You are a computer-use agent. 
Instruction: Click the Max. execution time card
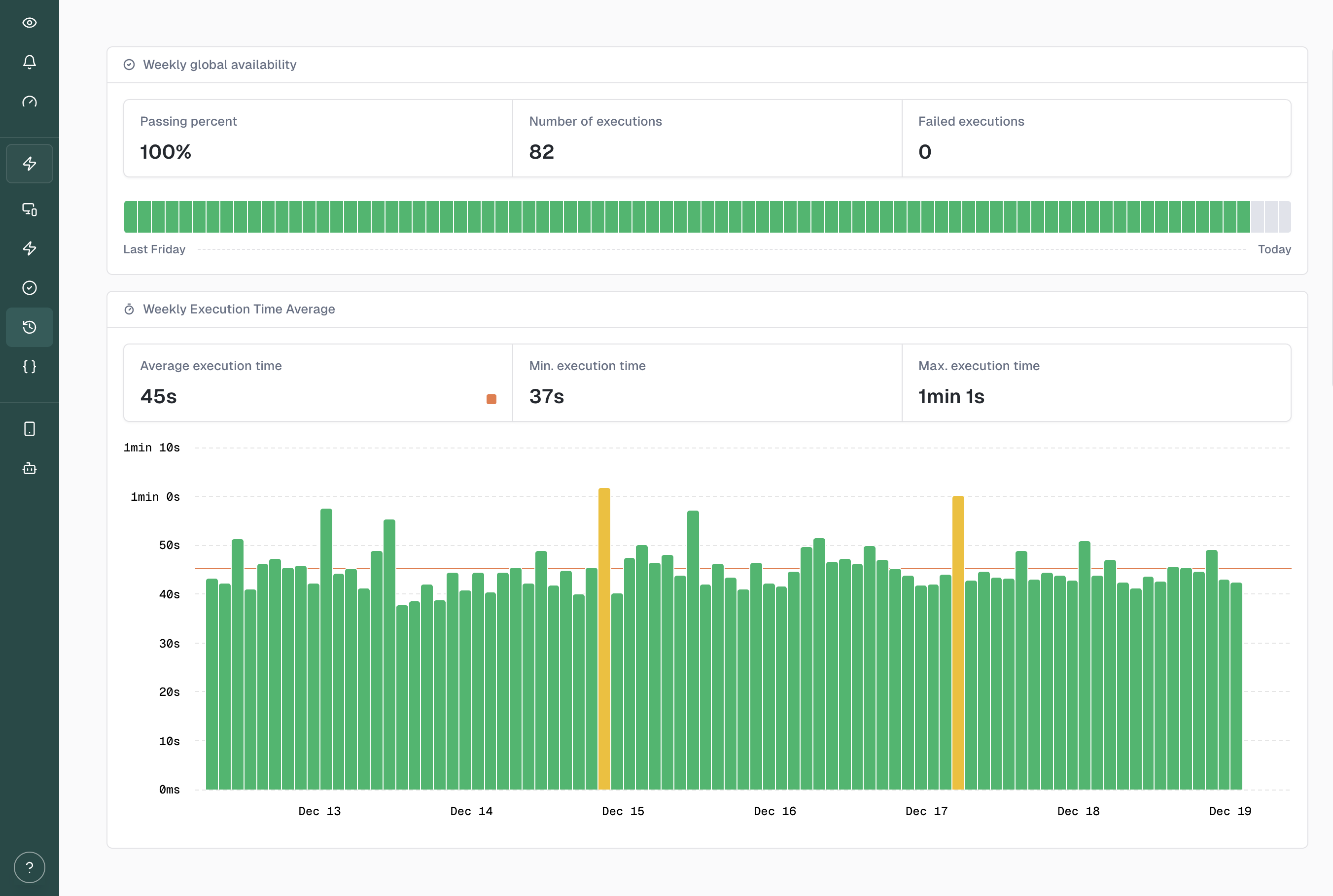click(1096, 382)
